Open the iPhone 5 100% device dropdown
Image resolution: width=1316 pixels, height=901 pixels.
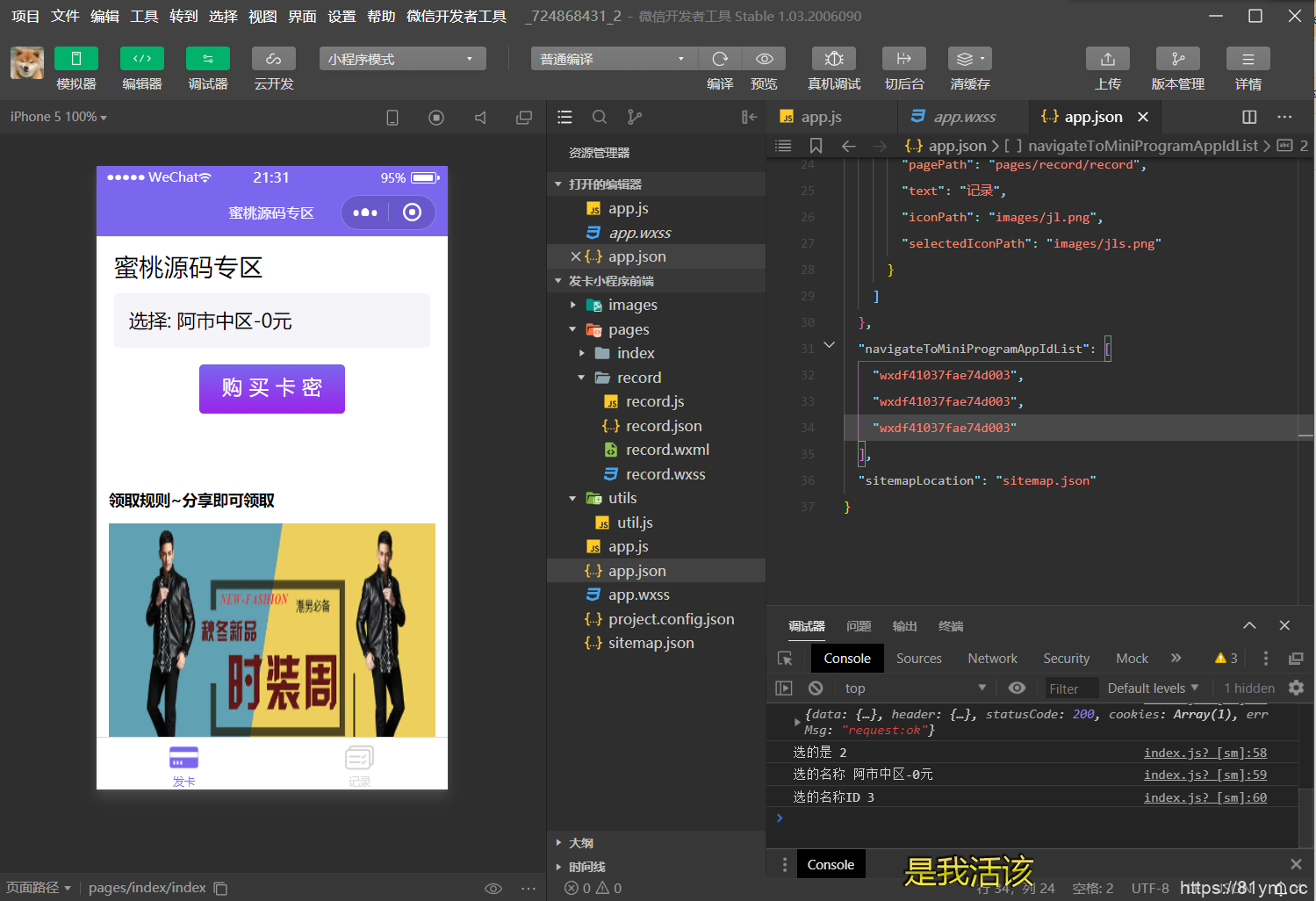coord(57,116)
